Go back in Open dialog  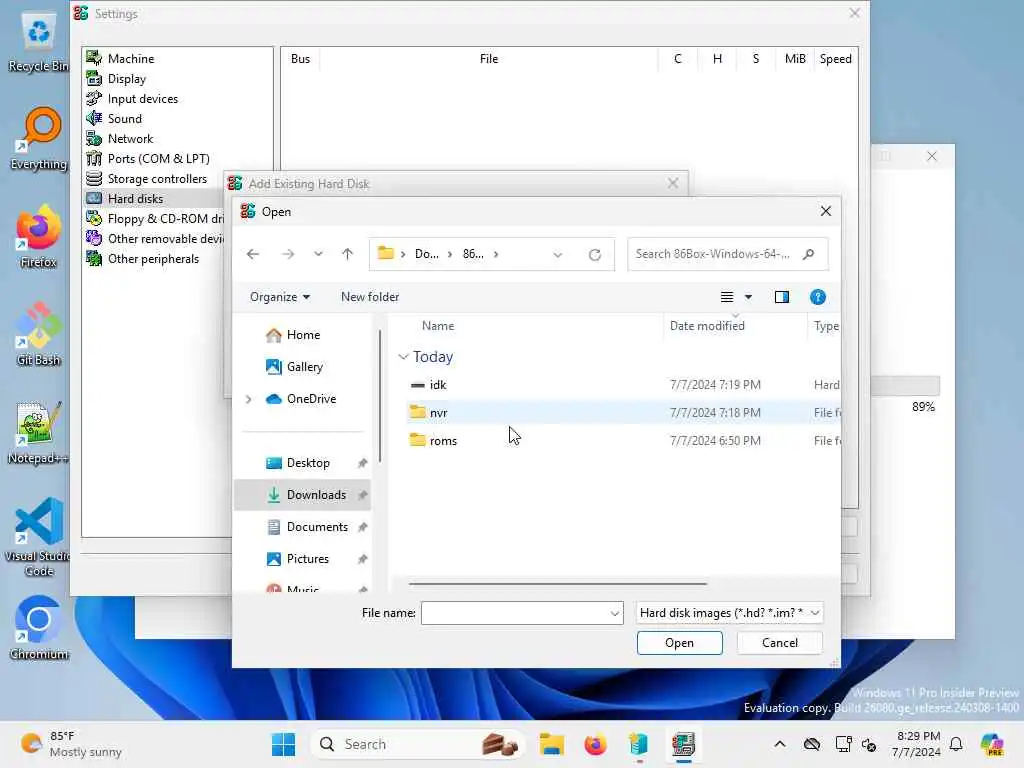click(253, 254)
